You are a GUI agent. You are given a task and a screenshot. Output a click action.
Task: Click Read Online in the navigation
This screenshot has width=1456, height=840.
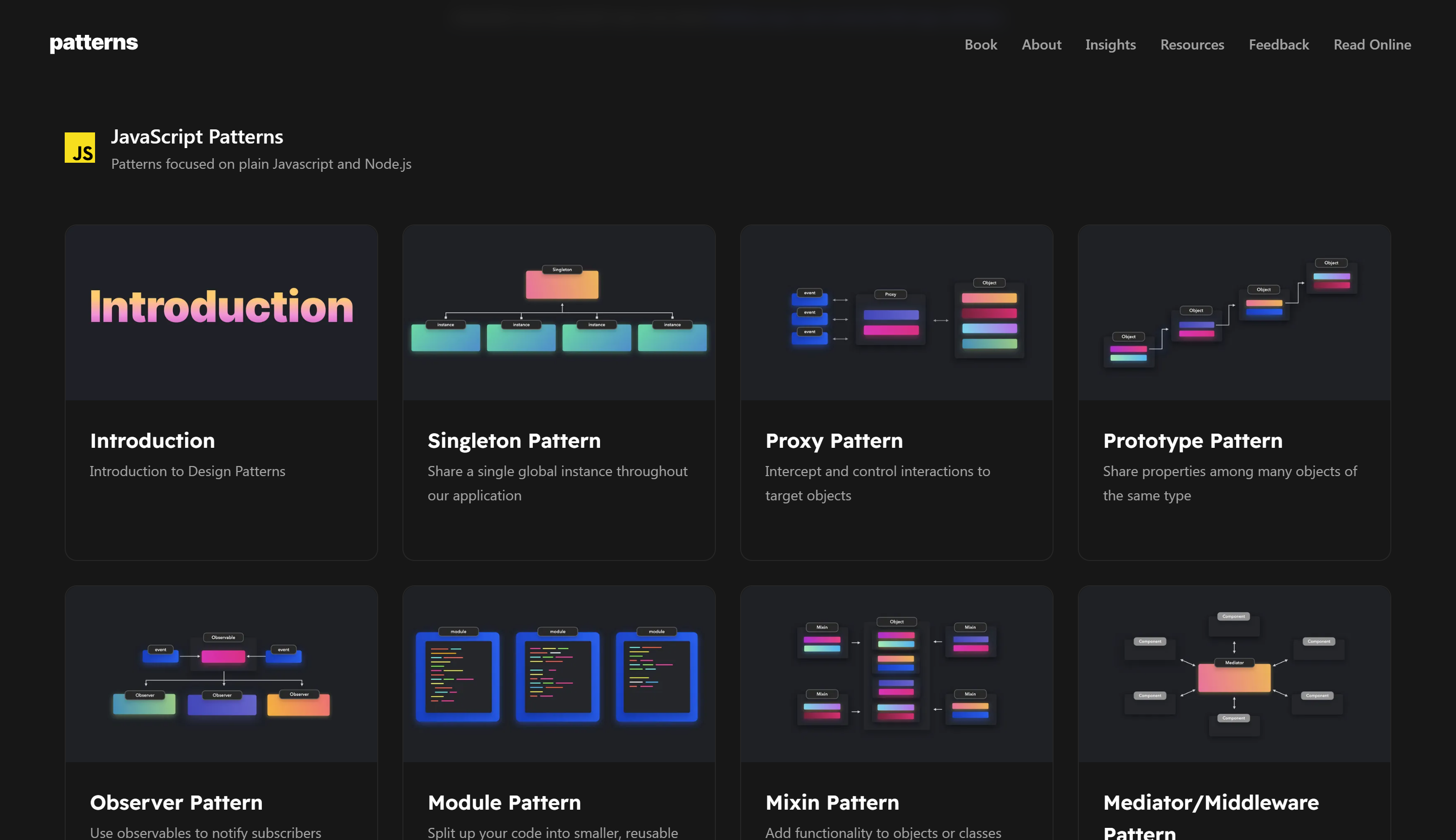tap(1372, 44)
